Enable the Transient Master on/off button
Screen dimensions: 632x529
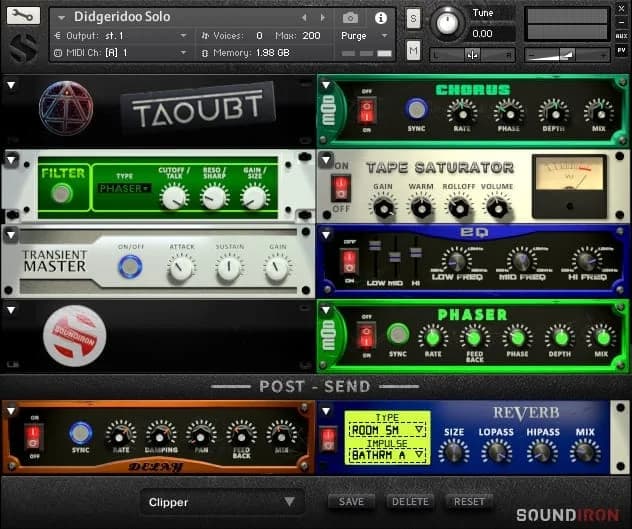pyautogui.click(x=129, y=266)
